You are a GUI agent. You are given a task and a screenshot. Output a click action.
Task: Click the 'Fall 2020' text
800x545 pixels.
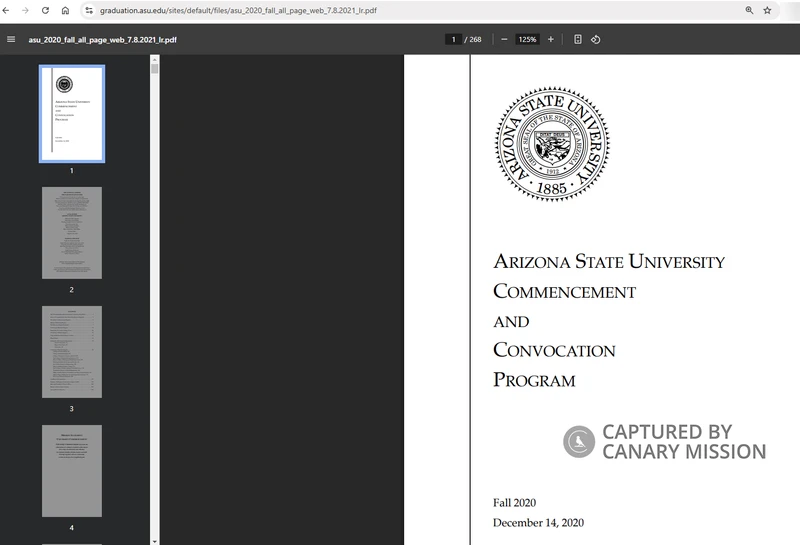[514, 503]
